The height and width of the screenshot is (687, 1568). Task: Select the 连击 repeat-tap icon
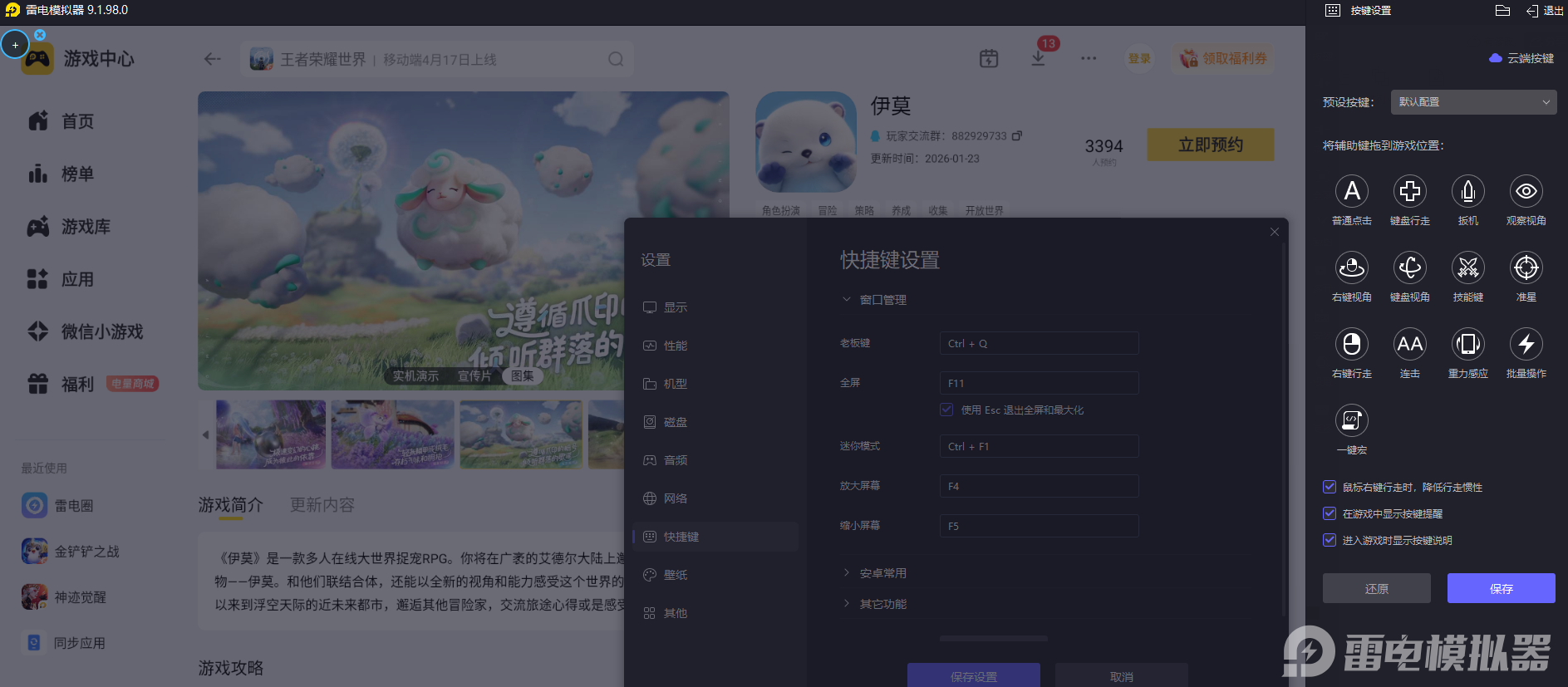pos(1410,344)
